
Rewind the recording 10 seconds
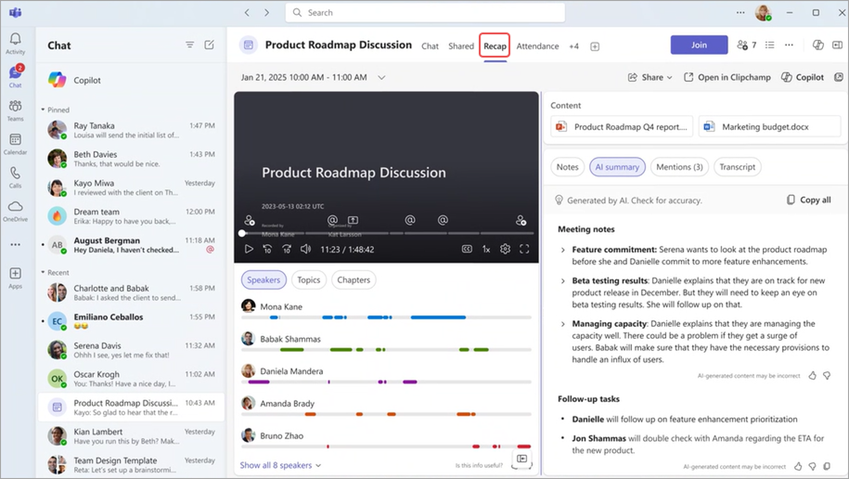click(267, 249)
